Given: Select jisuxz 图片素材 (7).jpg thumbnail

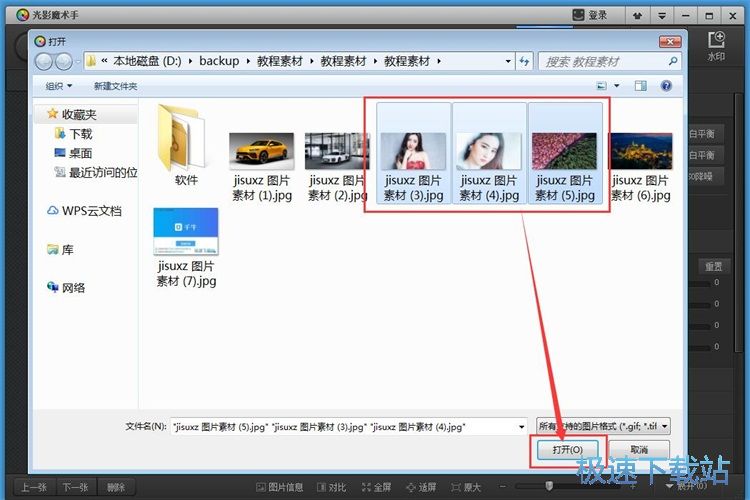Looking at the screenshot, I should tap(186, 248).
